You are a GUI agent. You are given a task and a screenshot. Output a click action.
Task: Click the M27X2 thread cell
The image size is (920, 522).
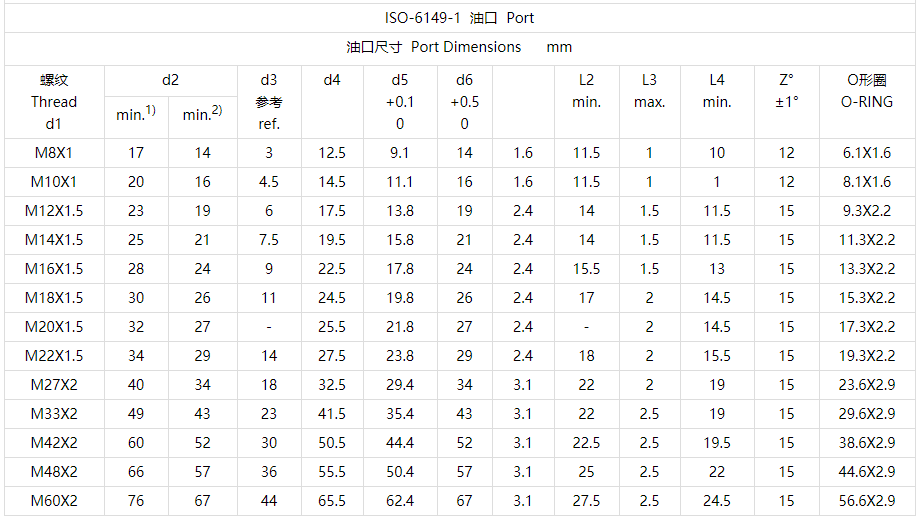(x=54, y=385)
